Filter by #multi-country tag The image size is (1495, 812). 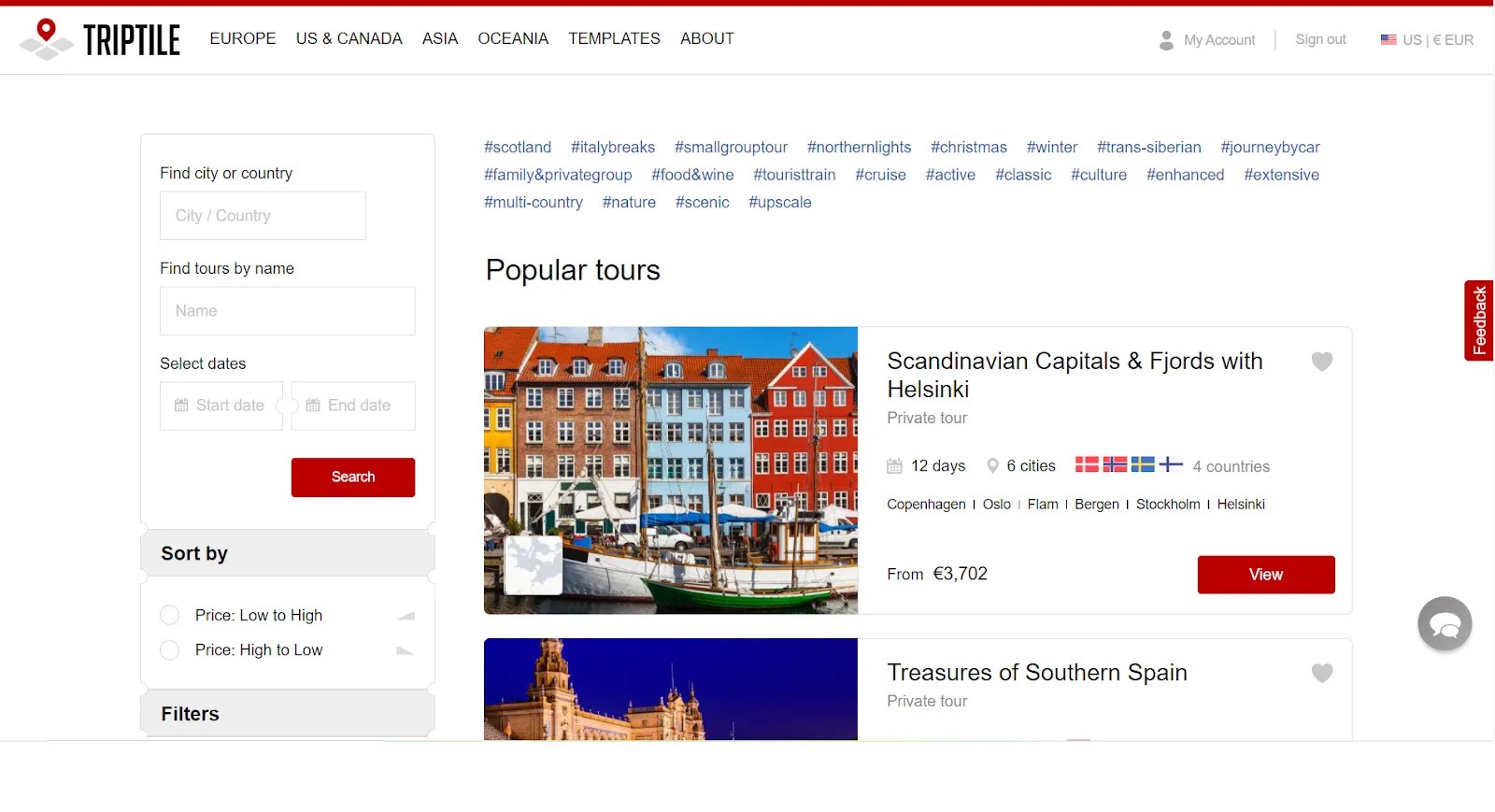click(534, 203)
